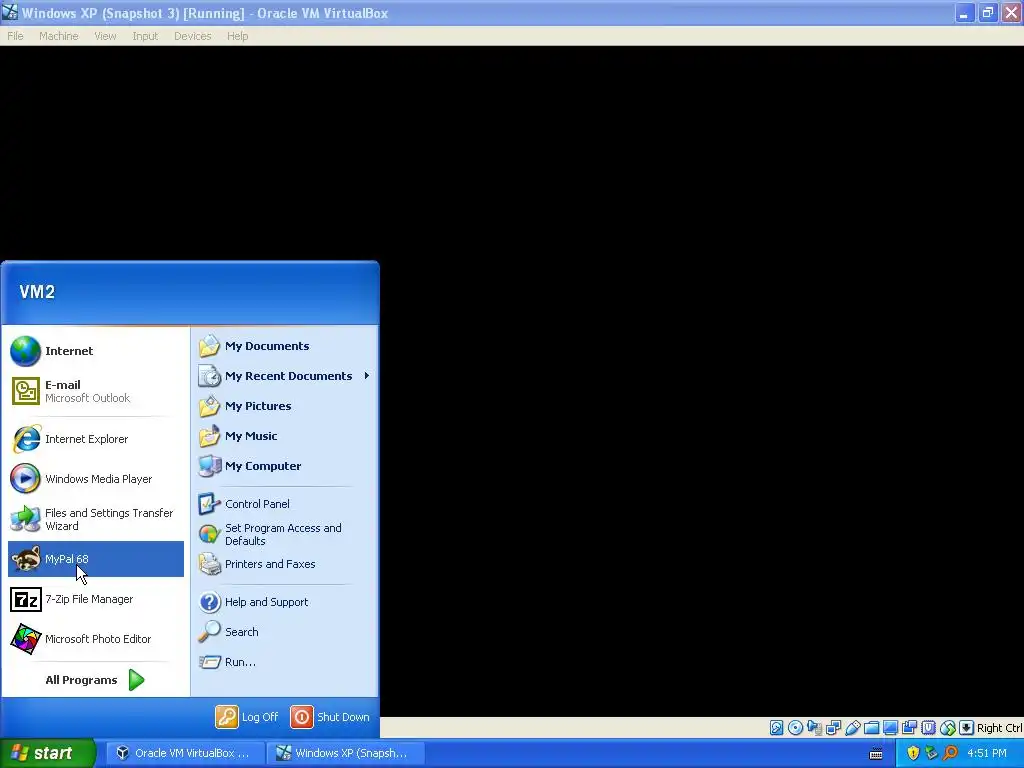
Task: Open Printers and Faxes
Action: tap(285, 564)
